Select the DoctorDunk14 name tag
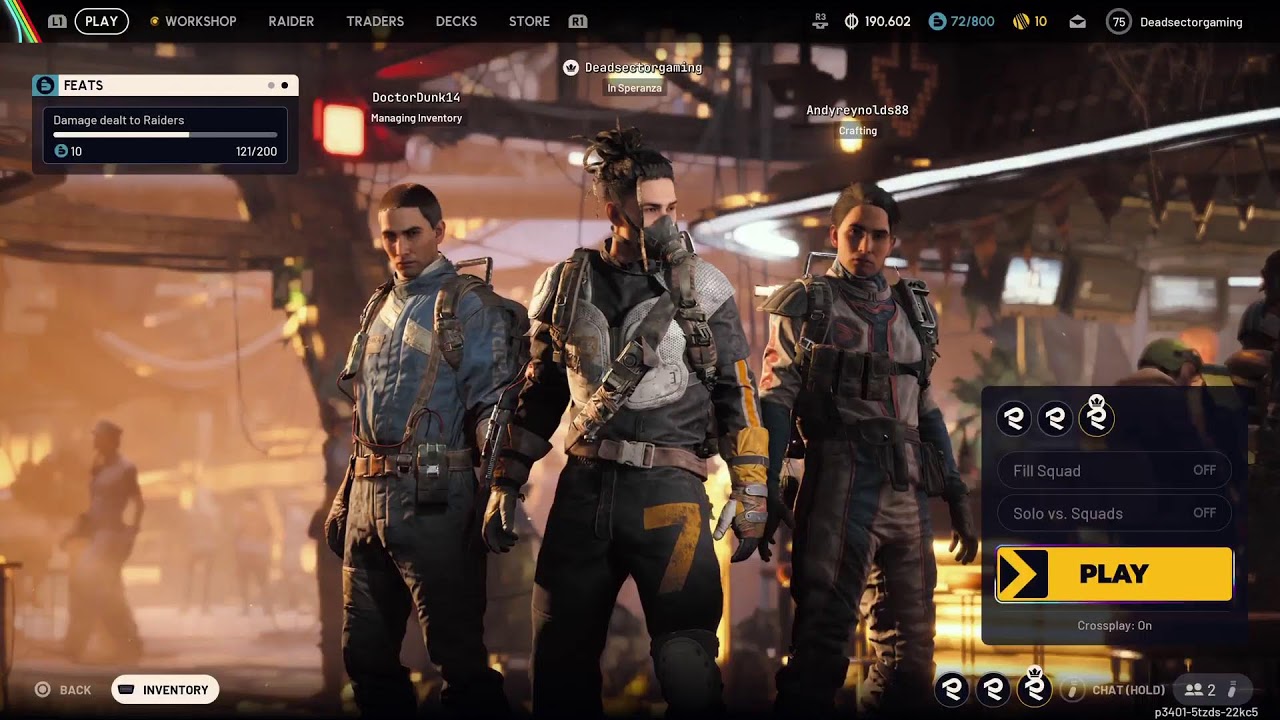 click(416, 97)
